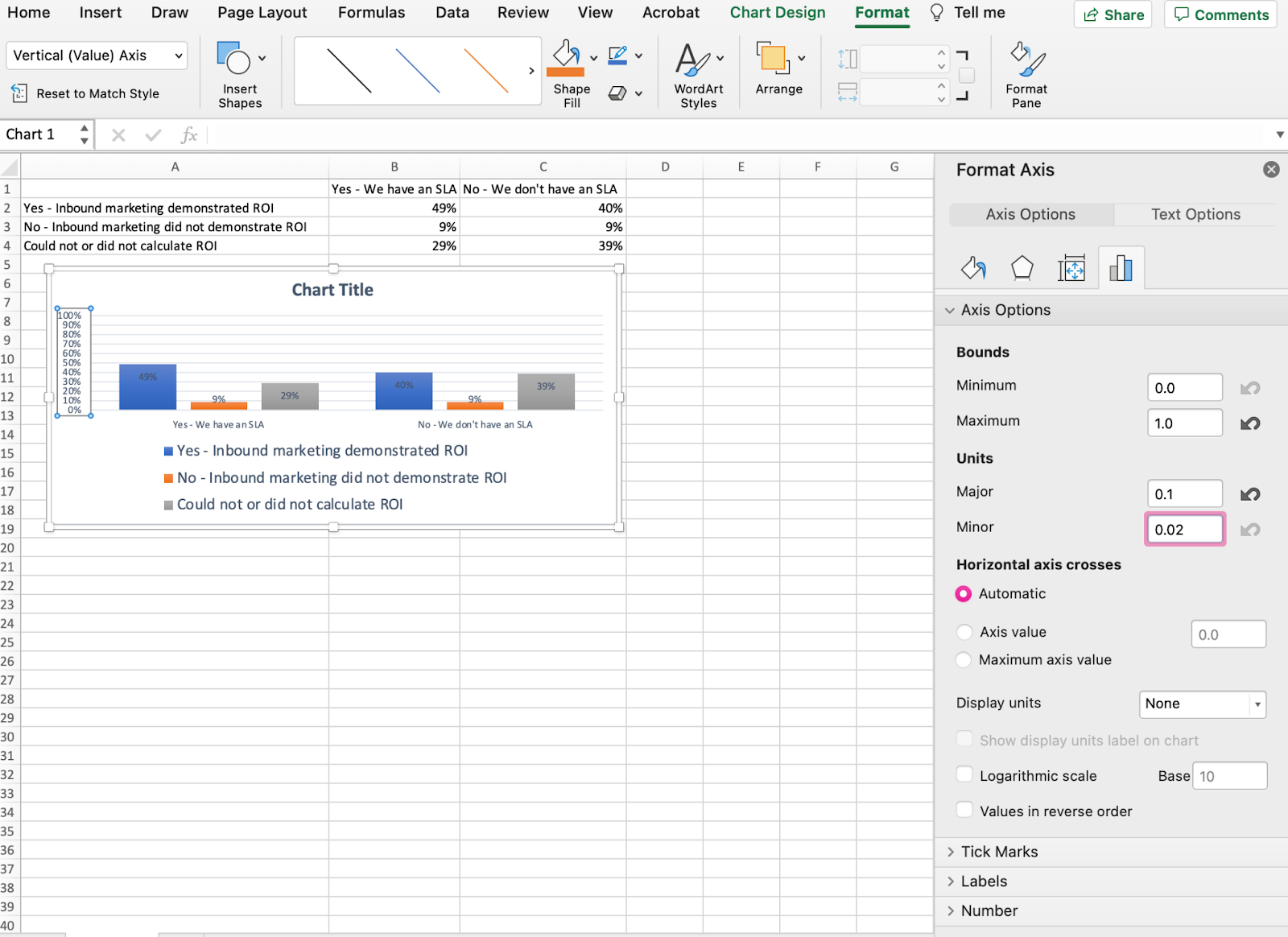Select the Automatic radio button for axis crossing

click(964, 593)
